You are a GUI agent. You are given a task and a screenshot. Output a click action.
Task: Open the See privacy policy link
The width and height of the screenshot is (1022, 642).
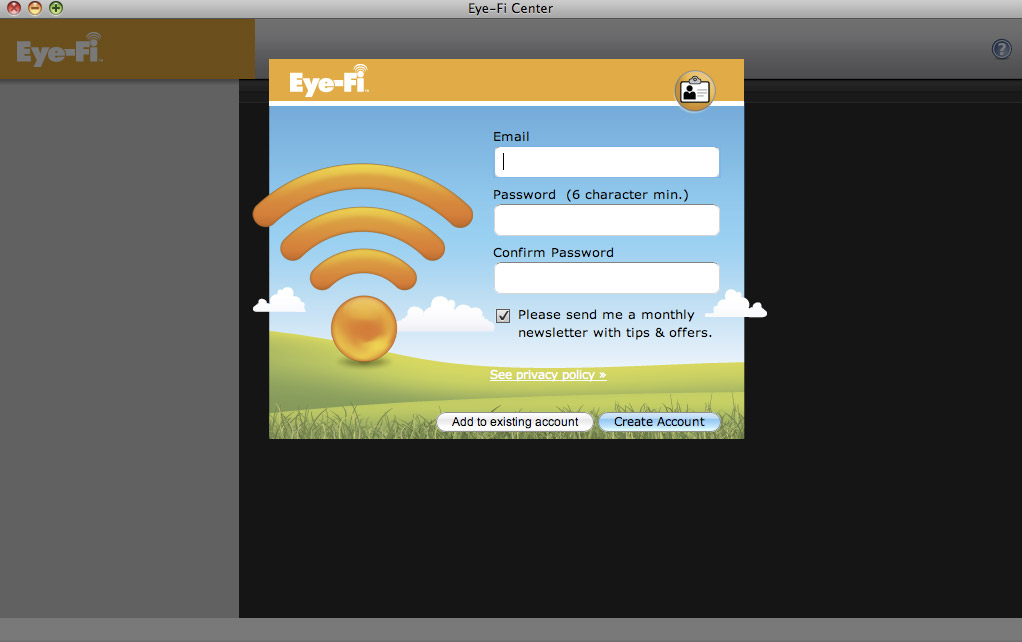[x=548, y=375]
